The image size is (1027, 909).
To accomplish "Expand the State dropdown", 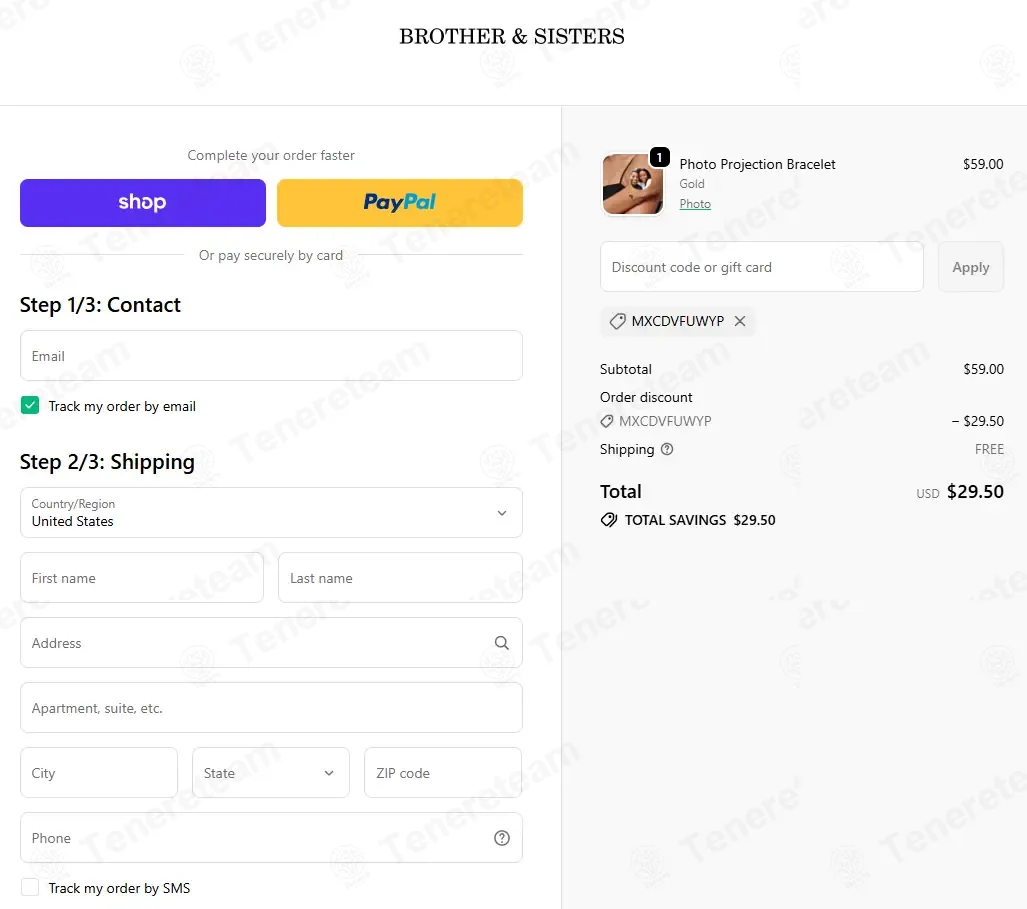I will [271, 773].
